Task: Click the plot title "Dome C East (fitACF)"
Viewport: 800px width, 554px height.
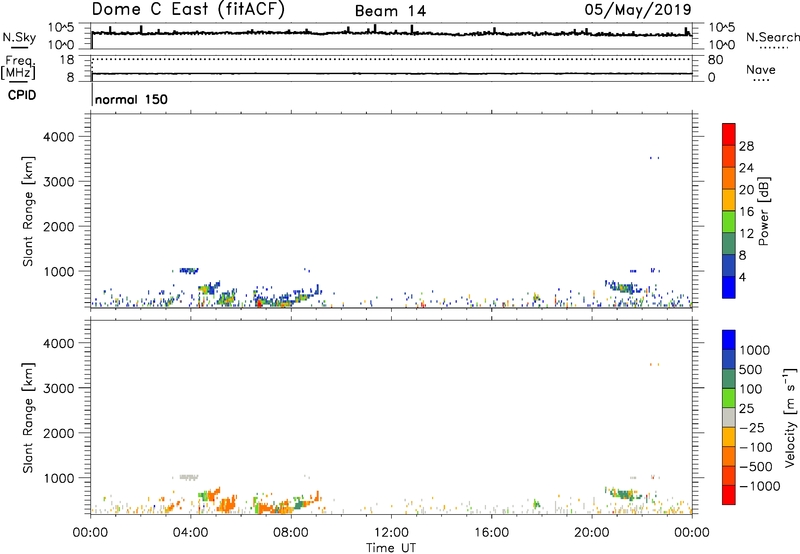Action: click(x=188, y=9)
